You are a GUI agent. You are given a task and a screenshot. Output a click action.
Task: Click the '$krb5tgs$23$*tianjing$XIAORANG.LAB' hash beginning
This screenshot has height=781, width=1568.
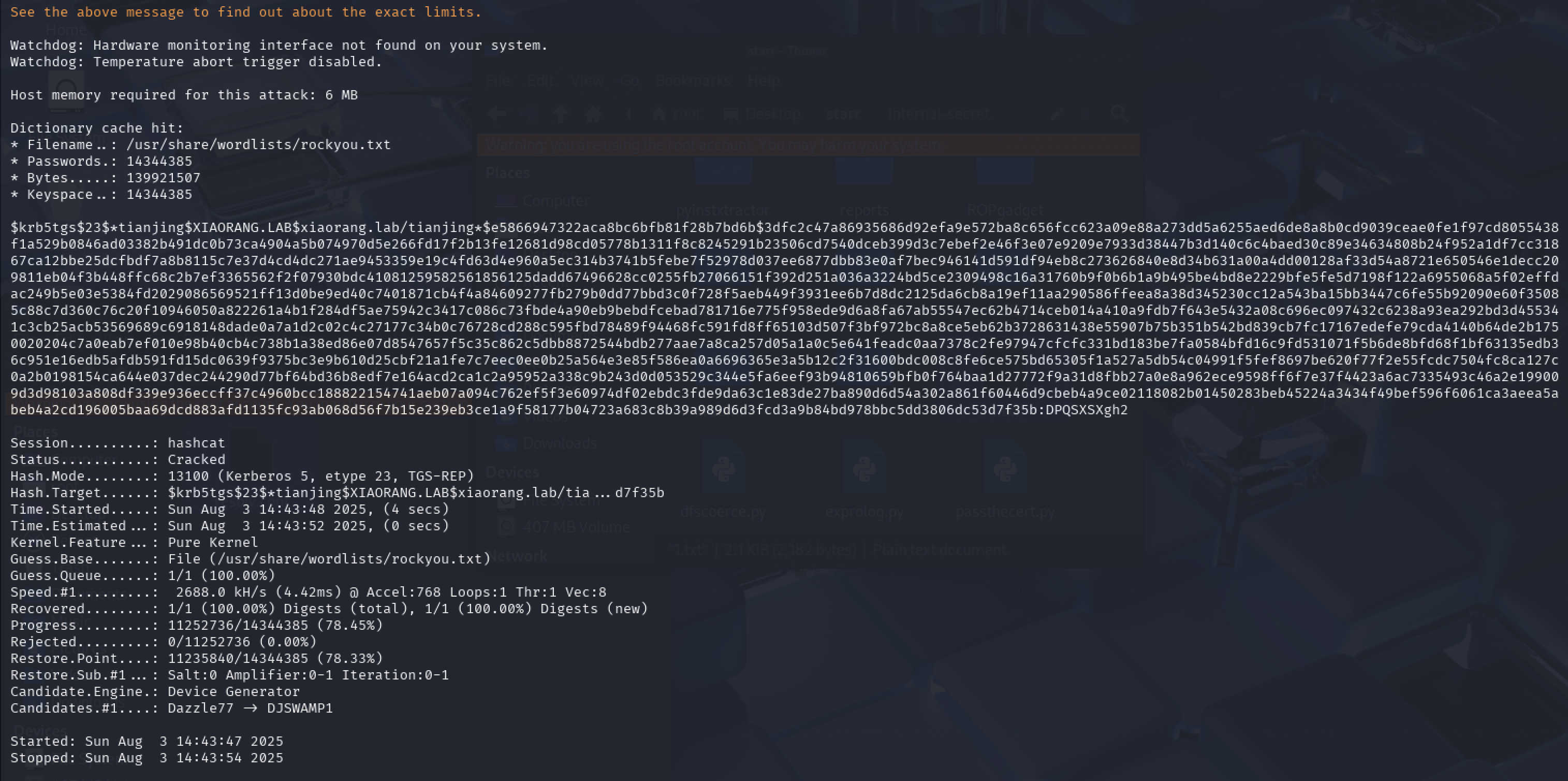151,227
